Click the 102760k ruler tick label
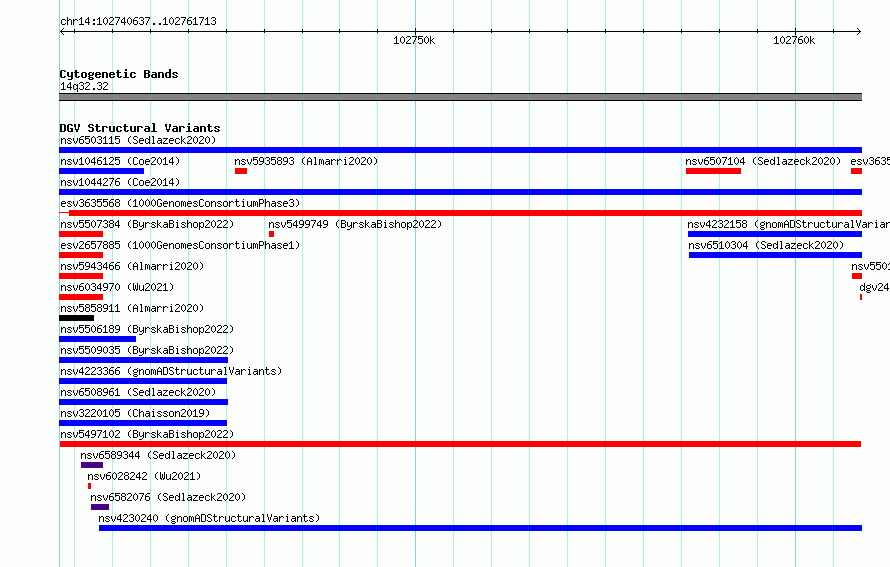This screenshot has width=890, height=567. [x=794, y=40]
